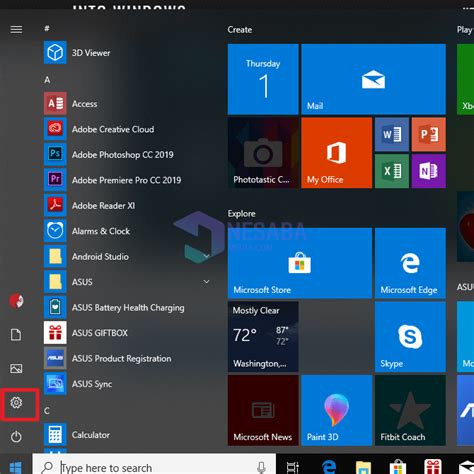Viewport: 474px width, 474px height.
Task: Click the Create group title
Action: (240, 30)
